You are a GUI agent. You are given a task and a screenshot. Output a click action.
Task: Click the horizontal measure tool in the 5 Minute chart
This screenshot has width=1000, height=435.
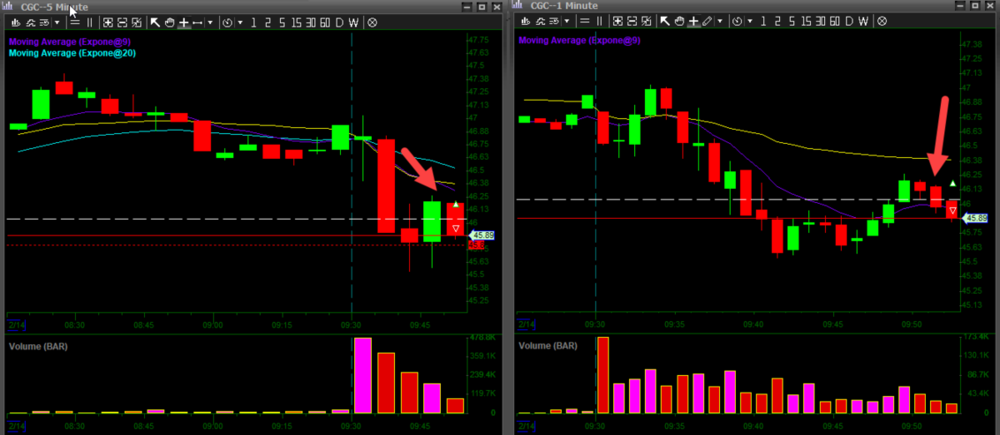pyautogui.click(x=198, y=22)
